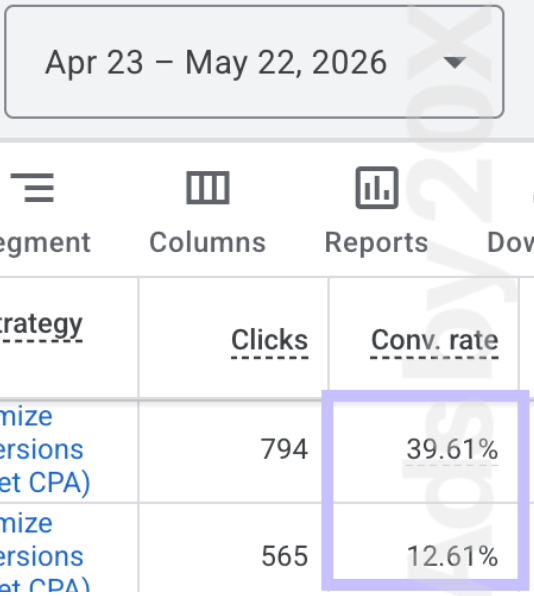The height and width of the screenshot is (596, 534).
Task: Click the Segment lines icon
Action: click(33, 187)
